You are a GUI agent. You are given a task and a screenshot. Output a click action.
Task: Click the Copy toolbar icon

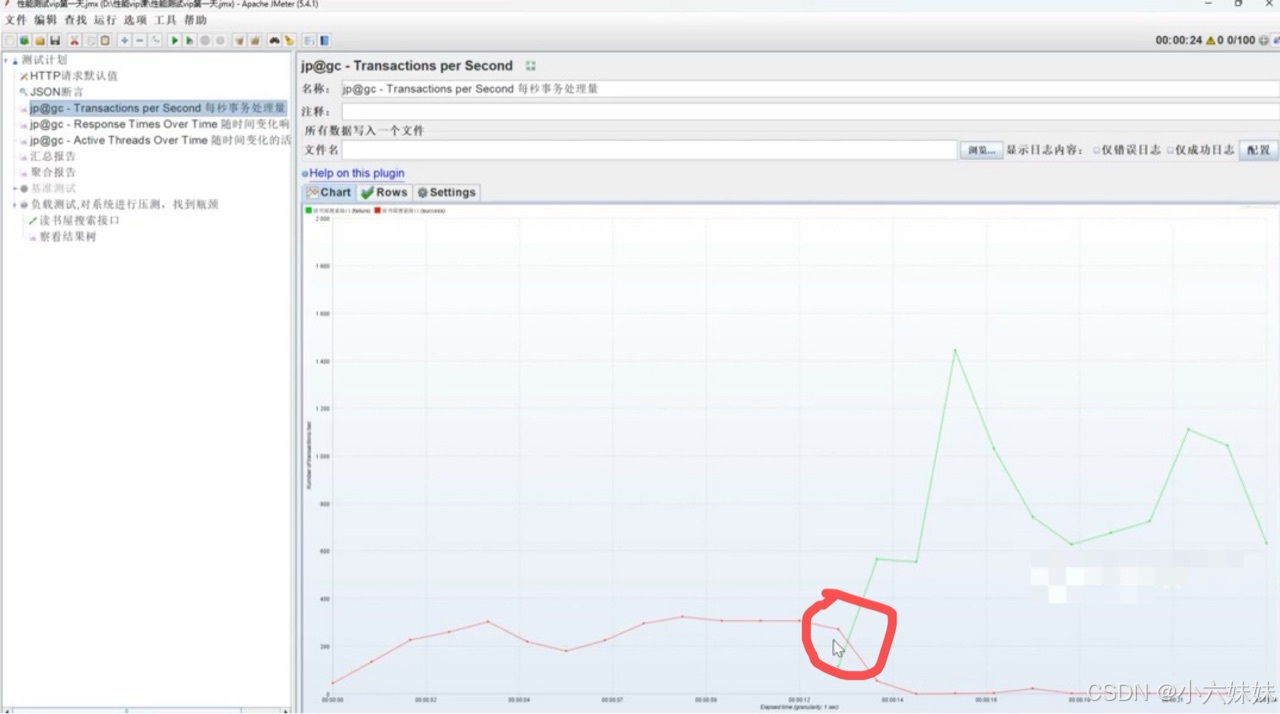(90, 40)
